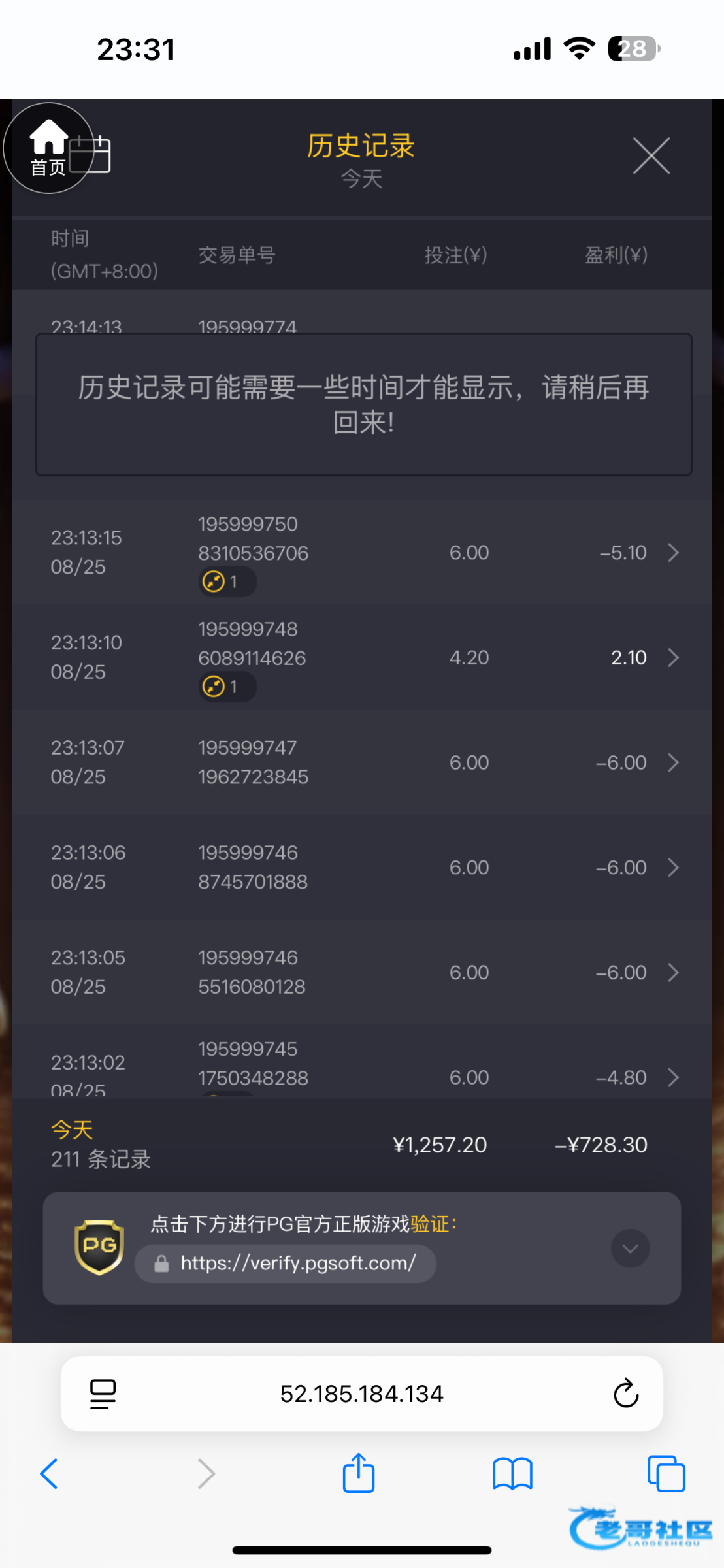The width and height of the screenshot is (724, 1568).
Task: Click the Safari reload icon
Action: pos(625,1393)
